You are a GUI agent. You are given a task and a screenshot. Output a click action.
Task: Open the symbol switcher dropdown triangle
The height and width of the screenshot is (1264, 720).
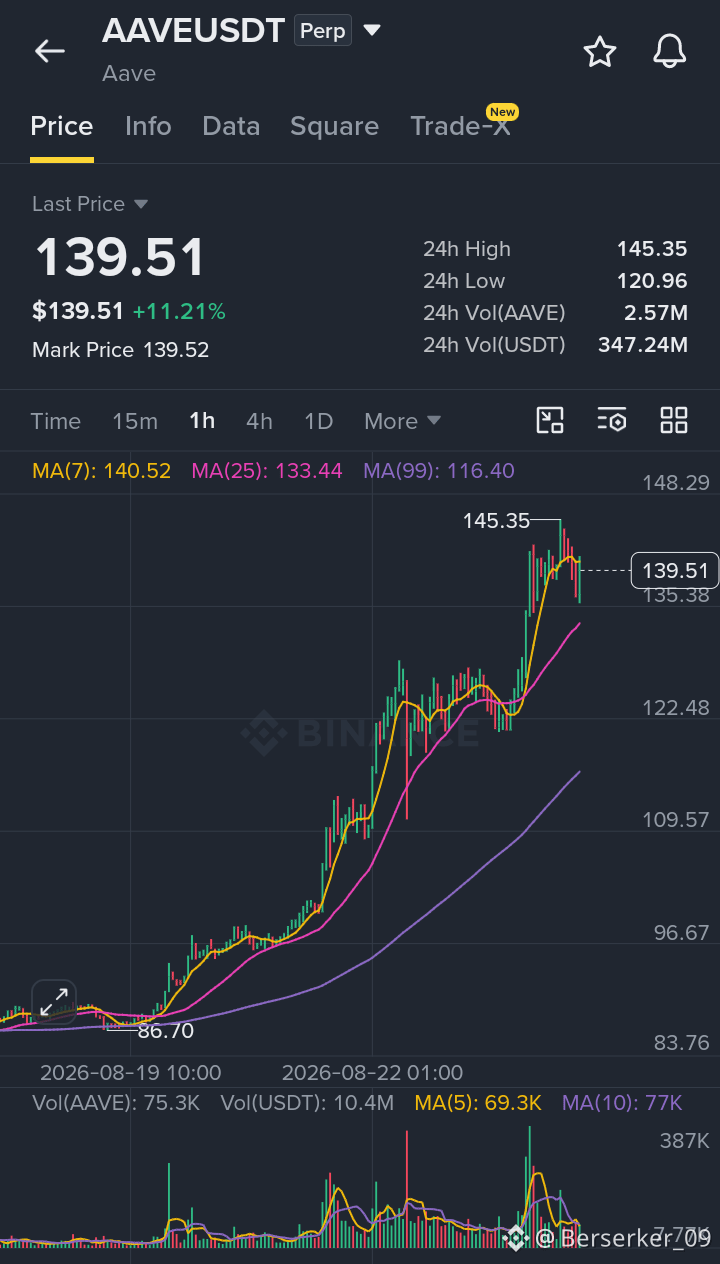click(x=372, y=31)
